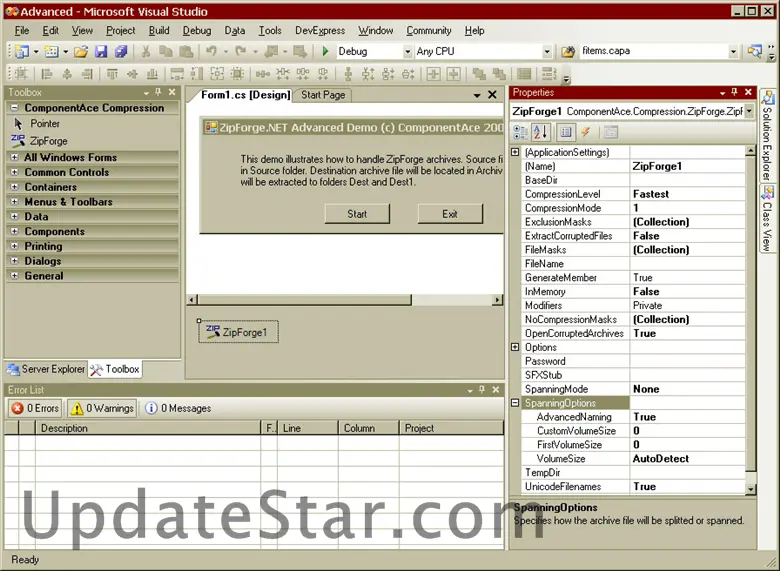780x571 pixels.
Task: Toggle pin on the Error List panel
Action: pyautogui.click(x=482, y=390)
